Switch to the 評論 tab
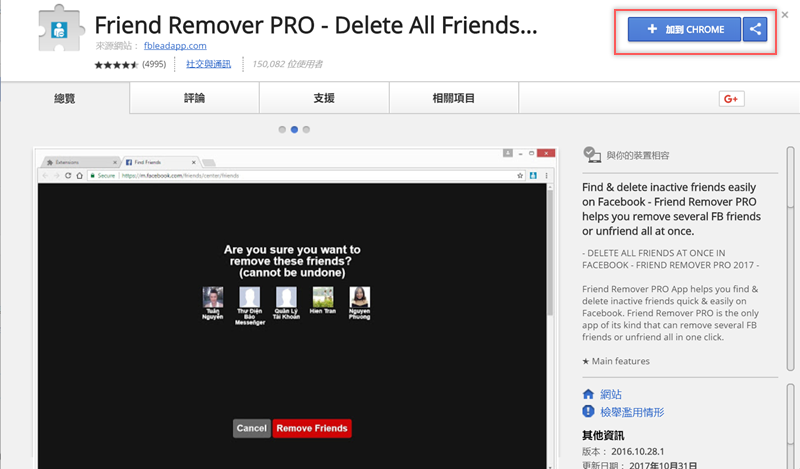This screenshot has height=469, width=800. [x=194, y=98]
